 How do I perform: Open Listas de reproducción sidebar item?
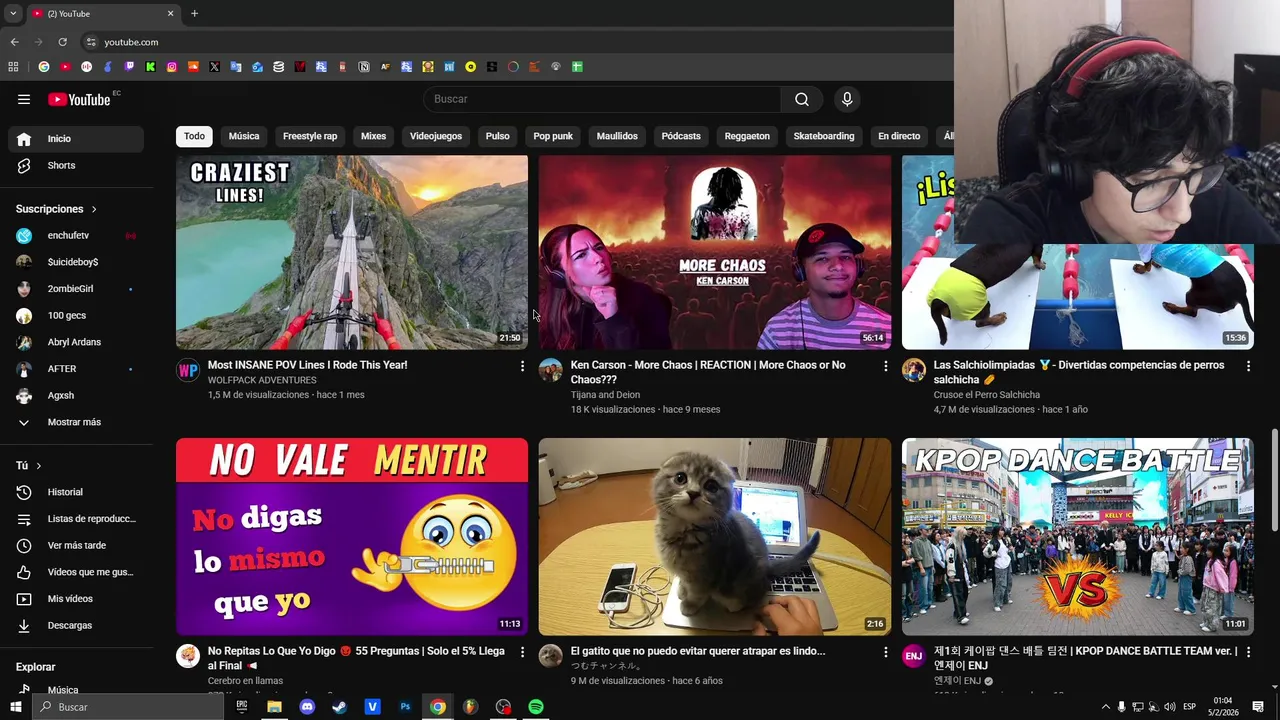click(x=76, y=519)
